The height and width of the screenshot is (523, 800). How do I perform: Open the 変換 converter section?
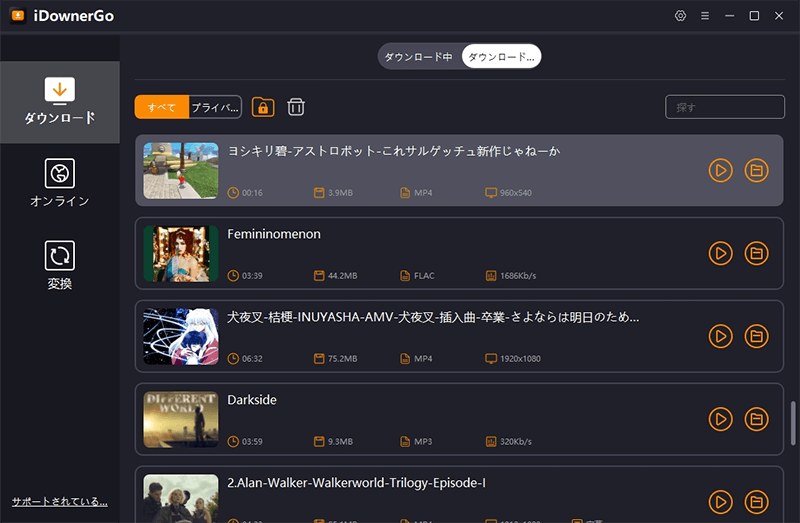coord(60,265)
